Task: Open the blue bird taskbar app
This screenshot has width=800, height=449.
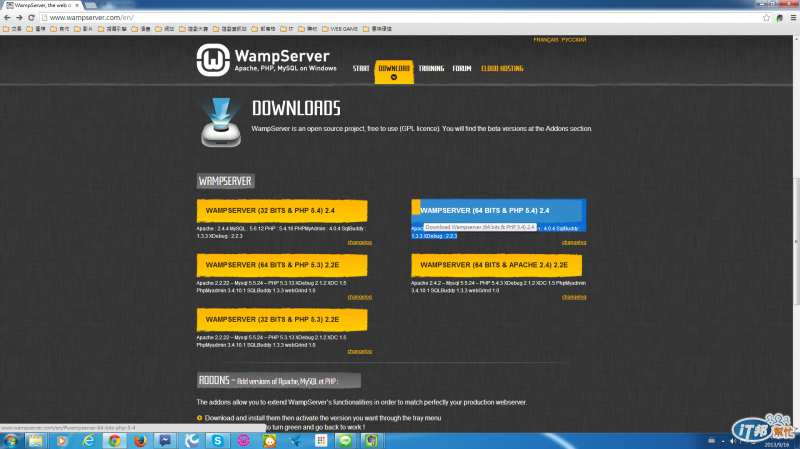Action: (x=295, y=441)
